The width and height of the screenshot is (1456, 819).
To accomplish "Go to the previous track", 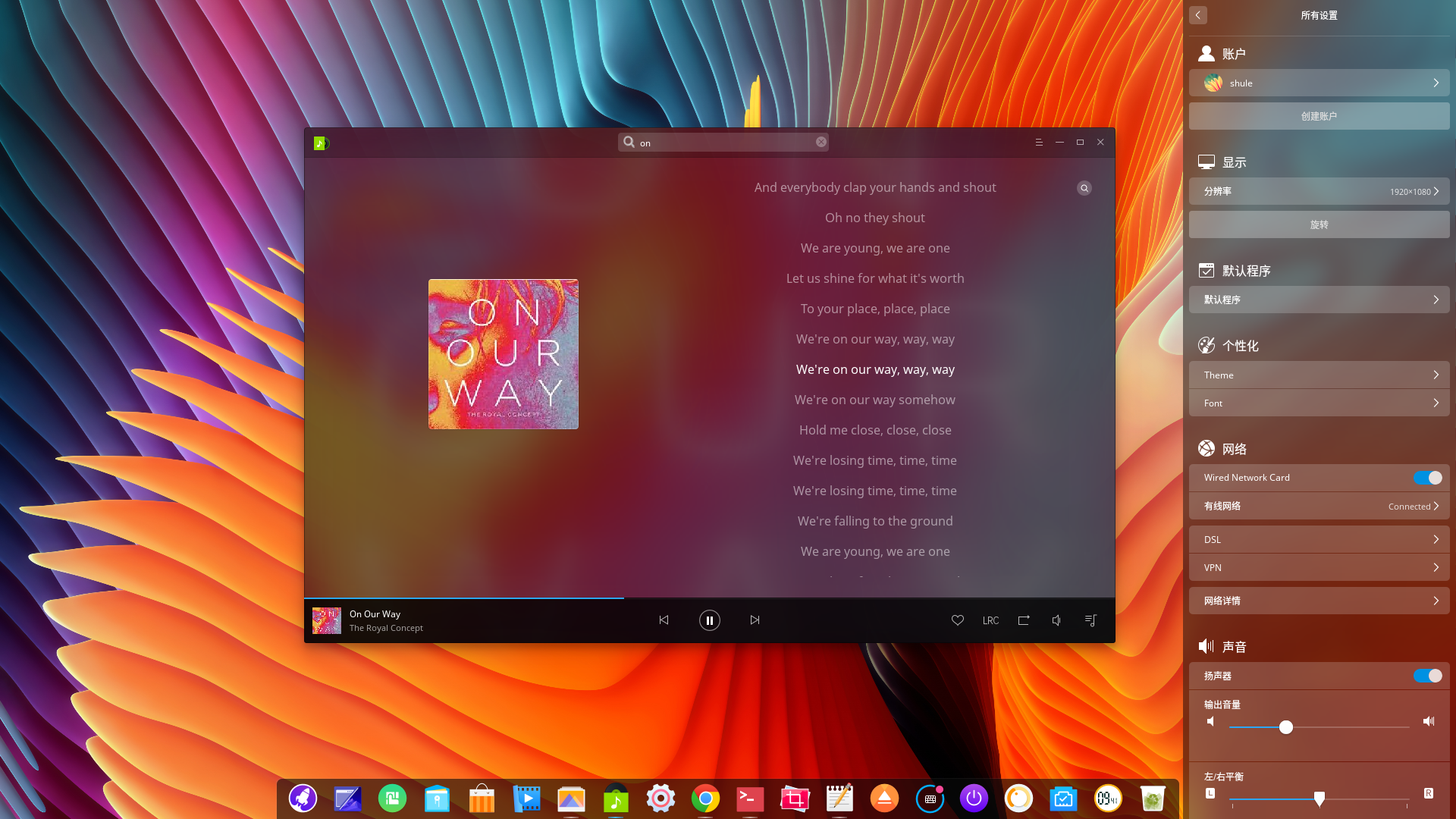I will [x=664, y=620].
